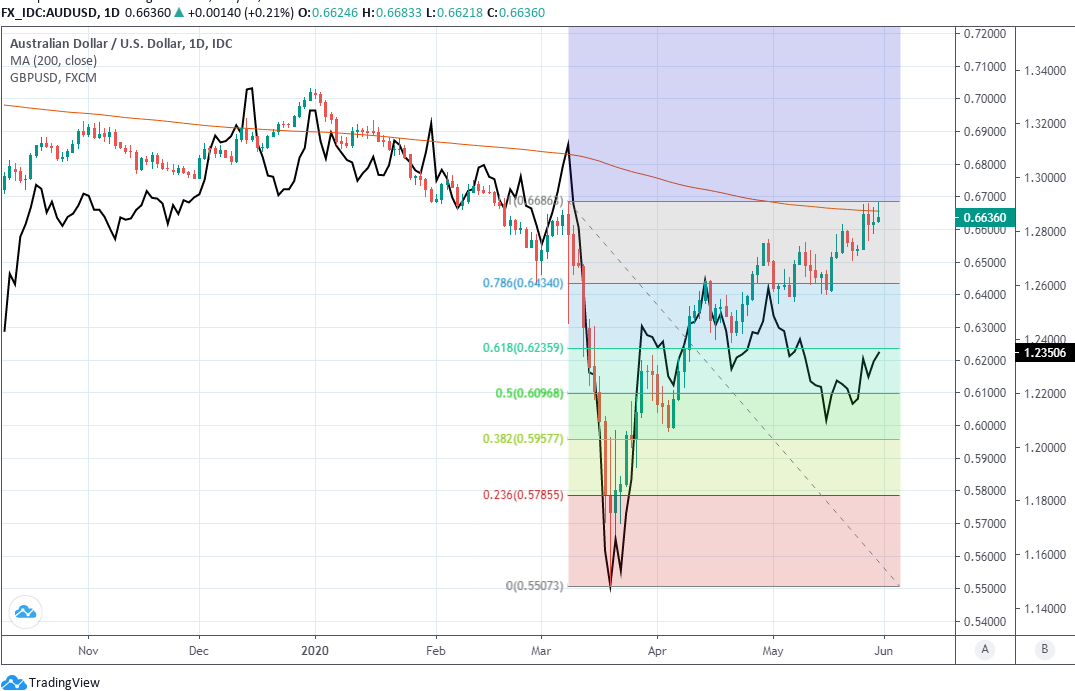The width and height of the screenshot is (1075, 691).
Task: Select the 0.236 Fibonacci level label
Action: tap(523, 495)
